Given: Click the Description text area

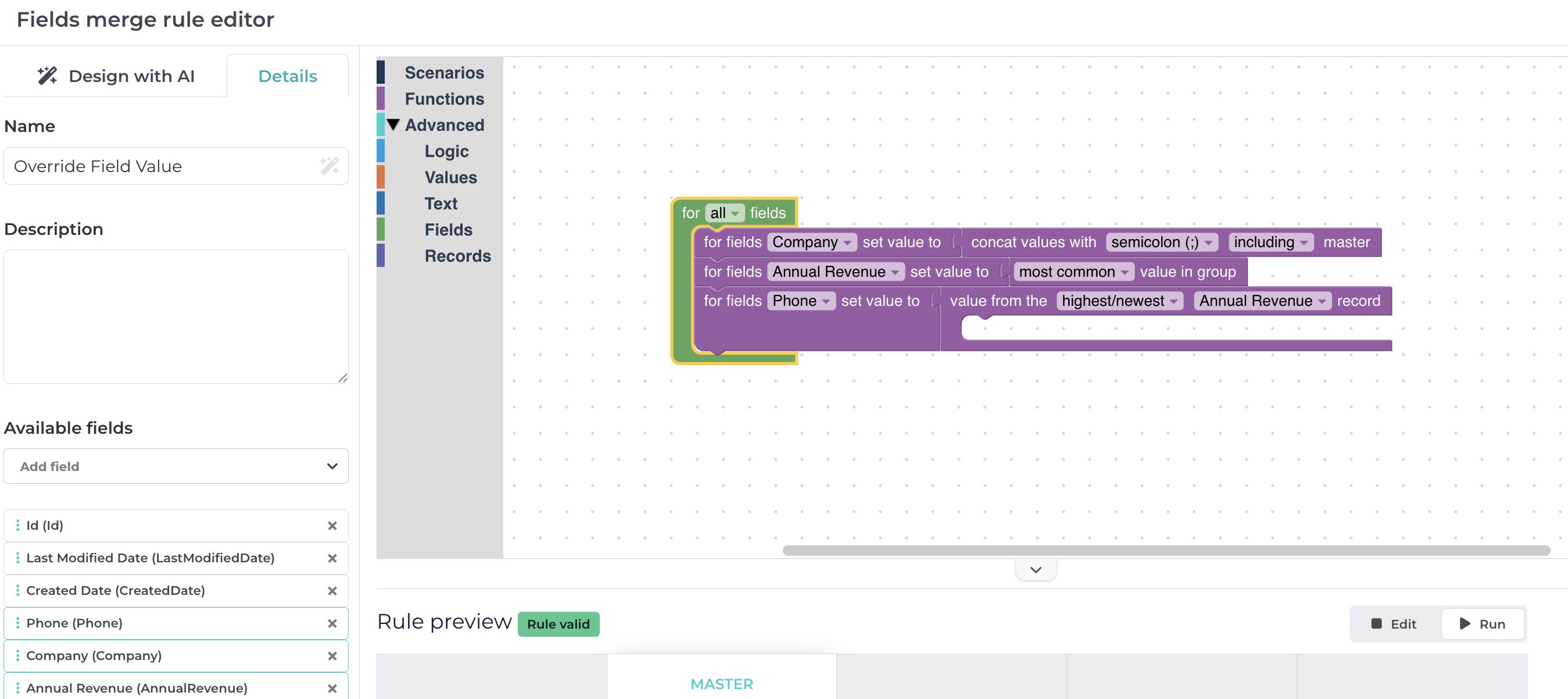Looking at the screenshot, I should point(176,316).
